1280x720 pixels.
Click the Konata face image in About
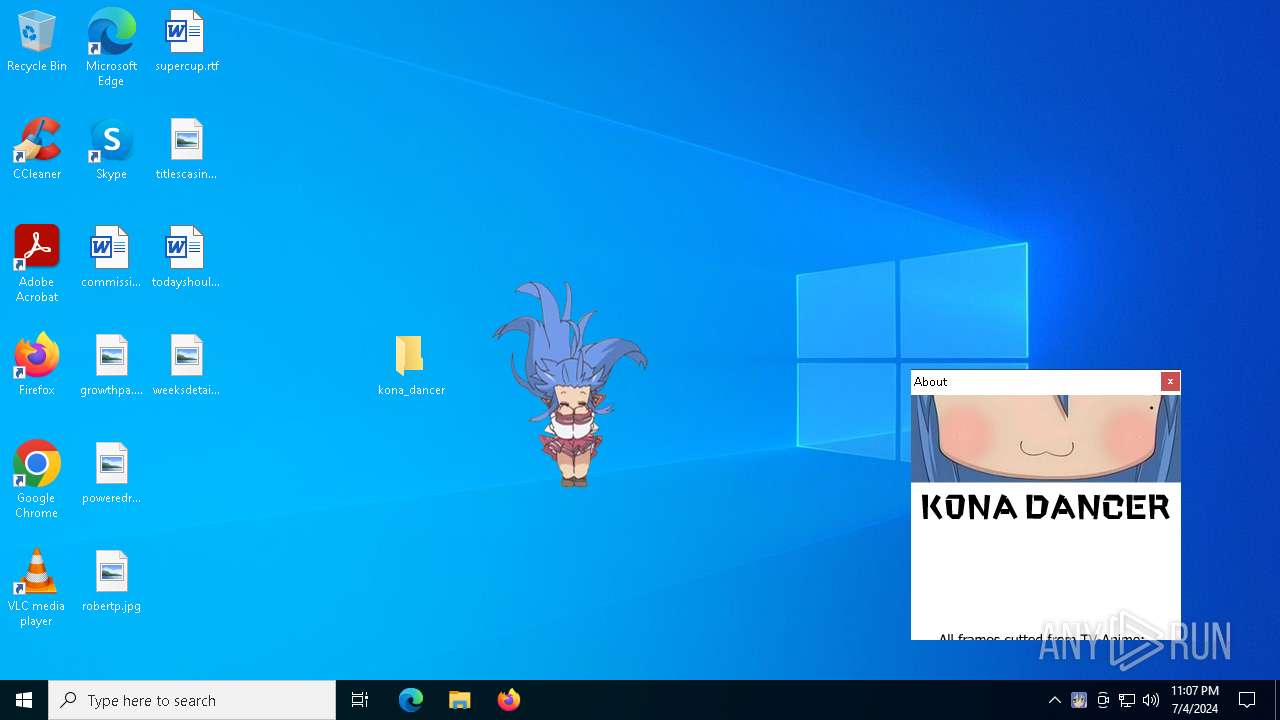[1045, 438]
